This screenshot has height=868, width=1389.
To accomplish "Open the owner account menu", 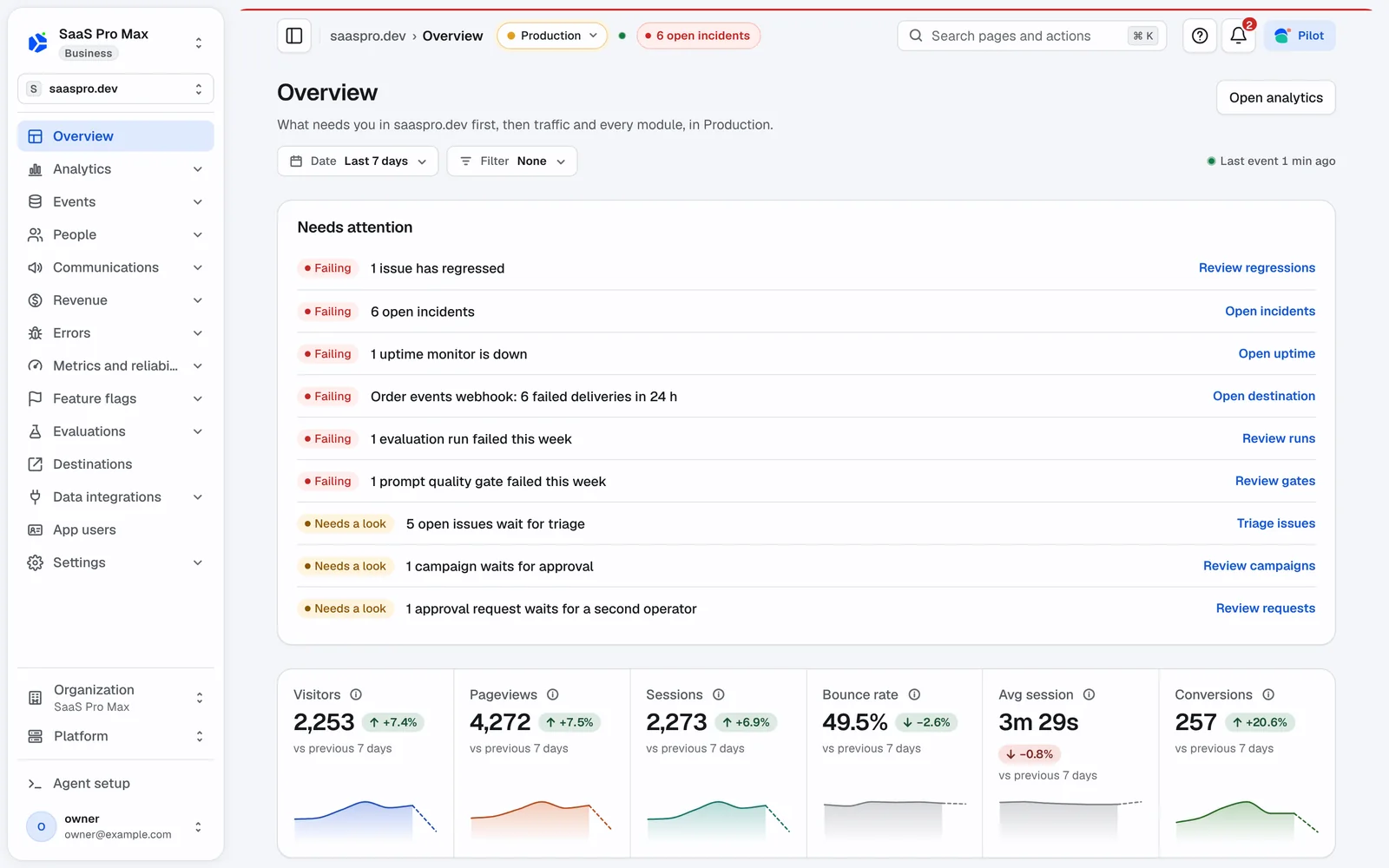I will pos(115,827).
